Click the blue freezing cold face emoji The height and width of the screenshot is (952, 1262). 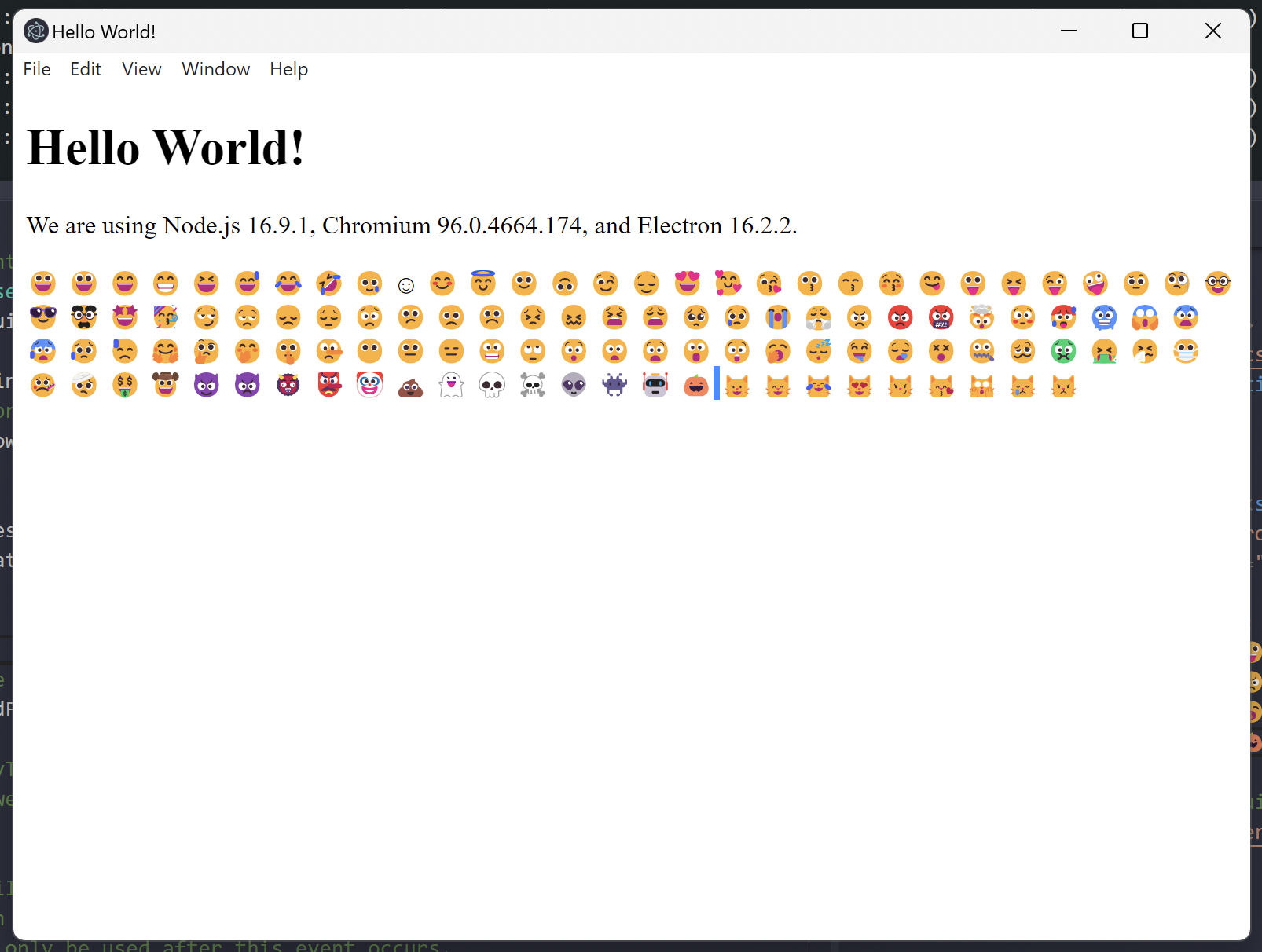tap(1105, 317)
